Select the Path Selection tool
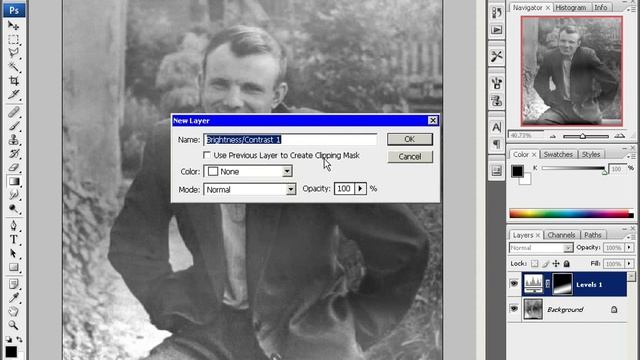The height and width of the screenshot is (360, 640). (x=13, y=253)
